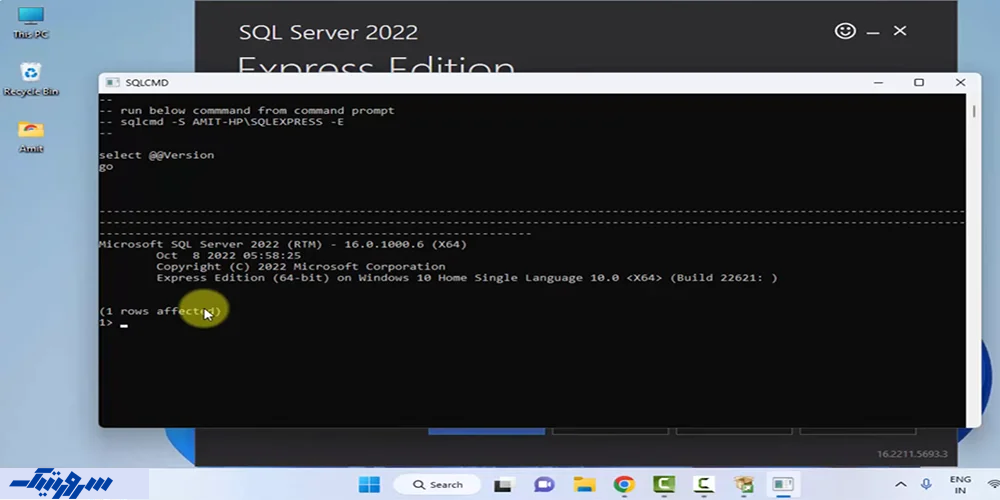Viewport: 1000px width, 500px height.
Task: Open the installer package taskbar icon
Action: coord(743,485)
